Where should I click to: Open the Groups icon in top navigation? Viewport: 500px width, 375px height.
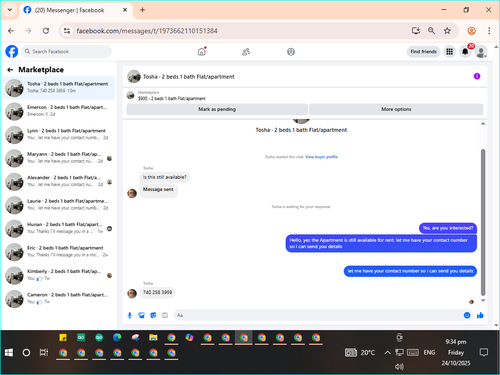click(291, 52)
